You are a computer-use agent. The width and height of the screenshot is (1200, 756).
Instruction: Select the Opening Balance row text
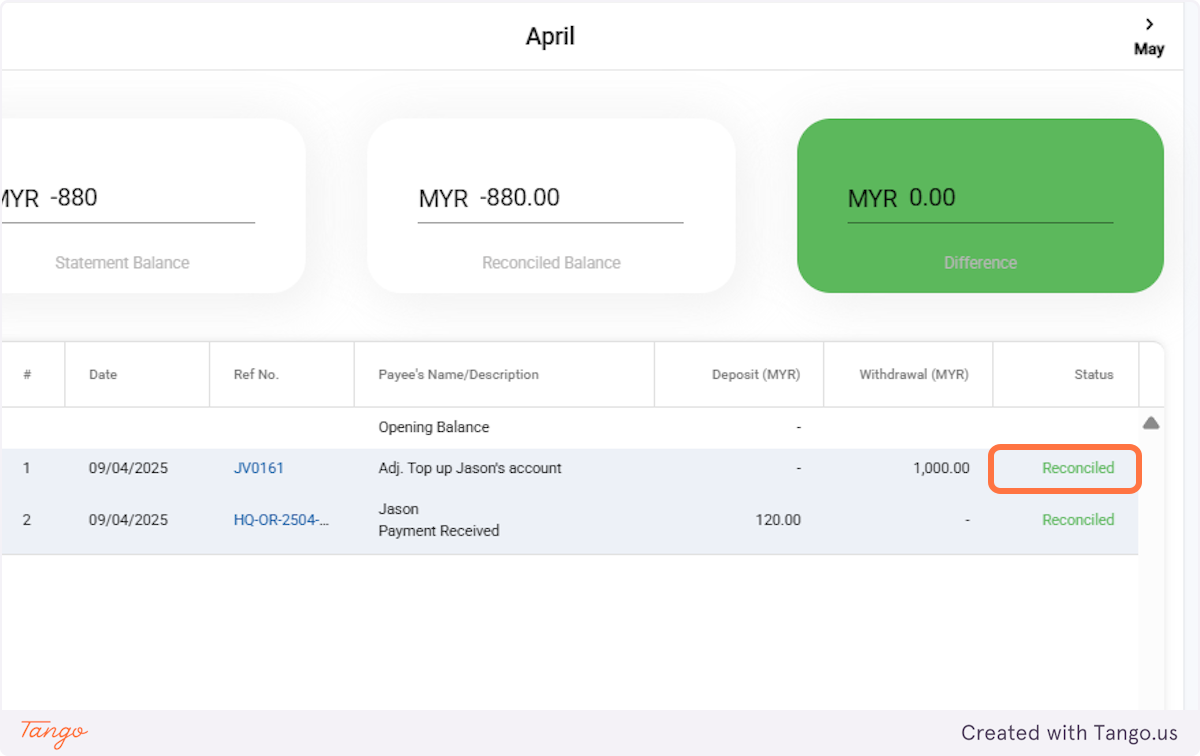(434, 427)
